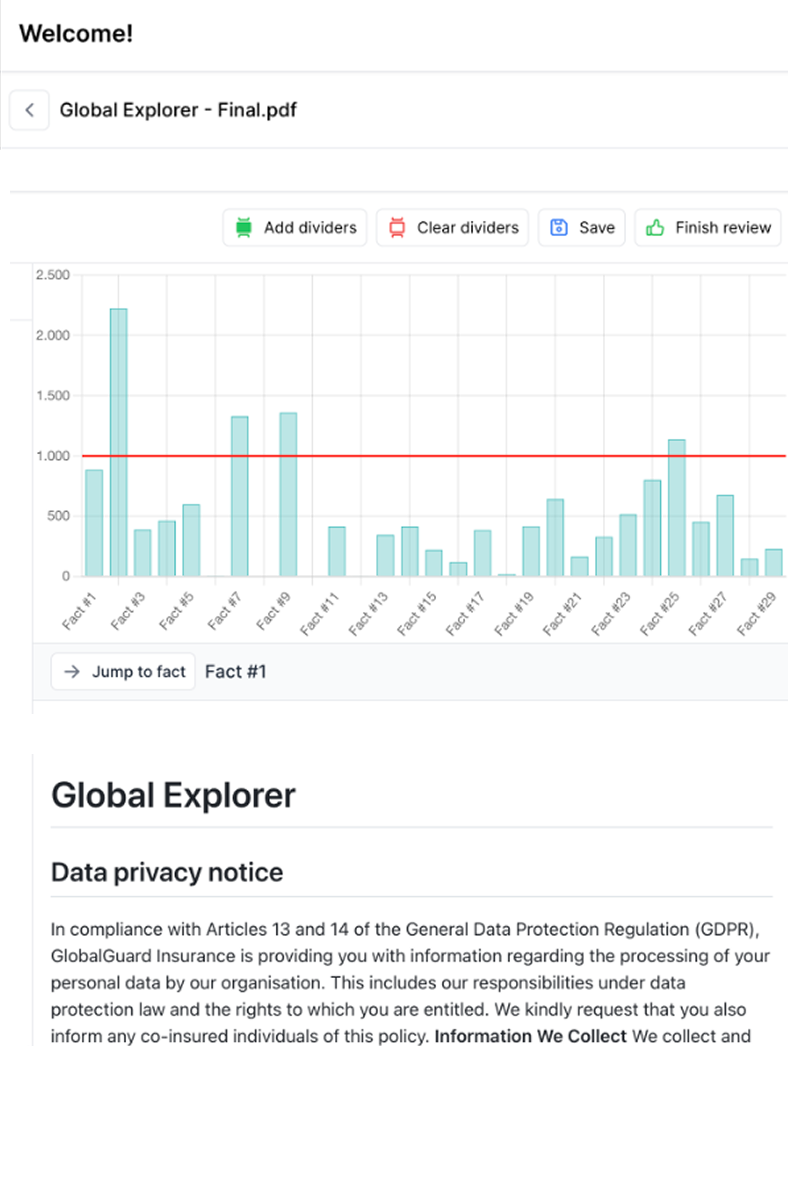This screenshot has height=1184, width=788.
Task: Click the blue Save disk icon
Action: [559, 227]
